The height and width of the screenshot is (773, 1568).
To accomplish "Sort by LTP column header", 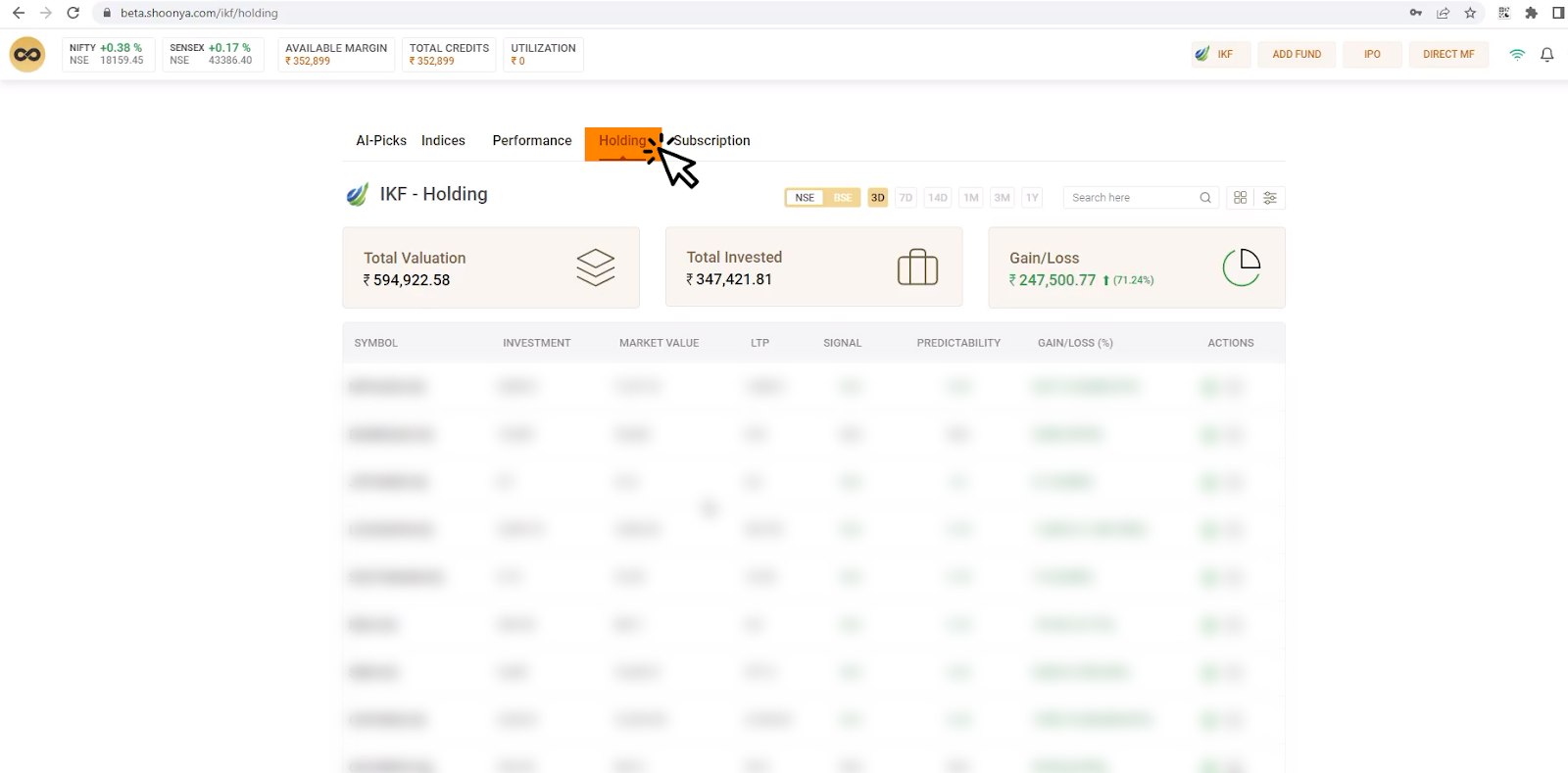I will coord(760,343).
